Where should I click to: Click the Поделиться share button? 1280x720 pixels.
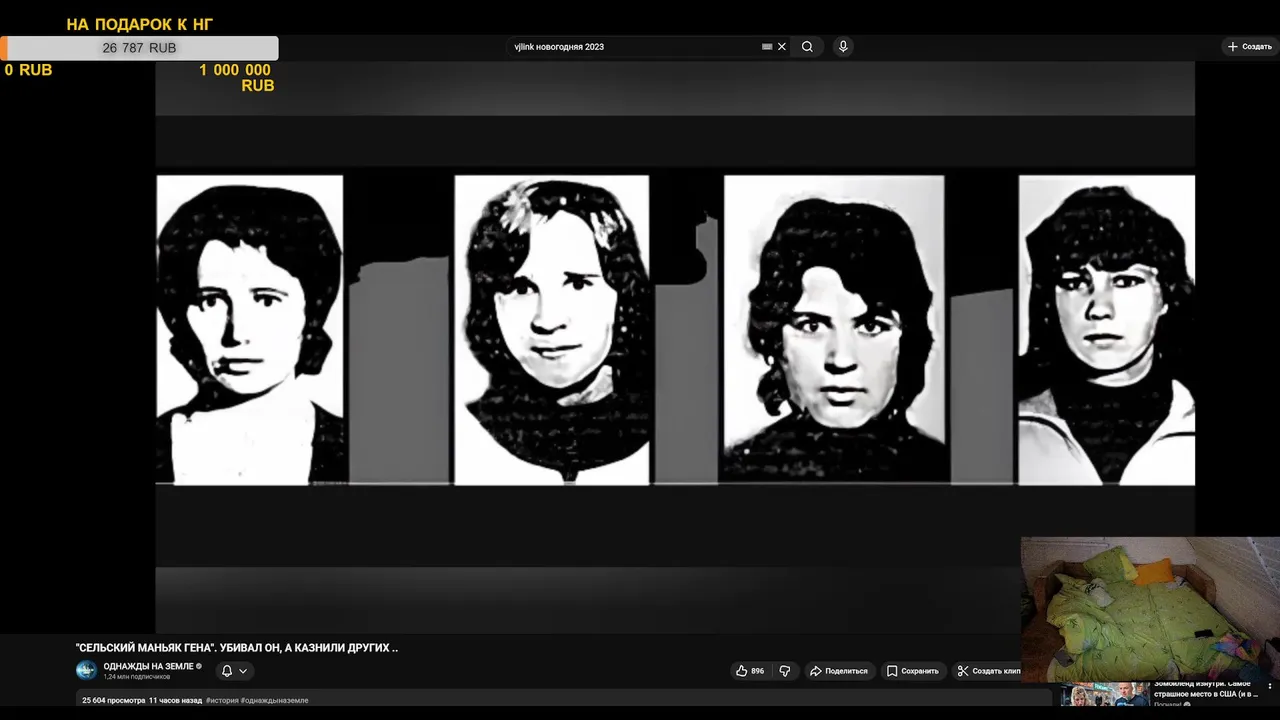[839, 671]
